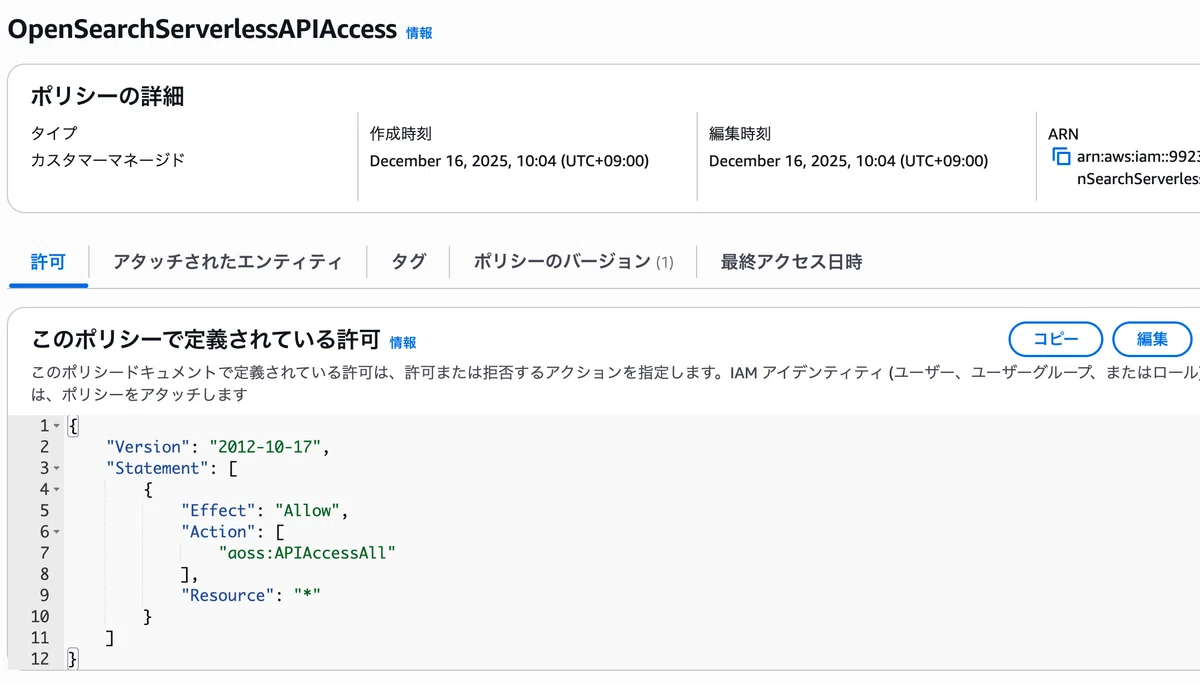Viewport: 1200px width, 683px height.
Task: Click the "Resource" key in the JSON
Action: [x=227, y=595]
